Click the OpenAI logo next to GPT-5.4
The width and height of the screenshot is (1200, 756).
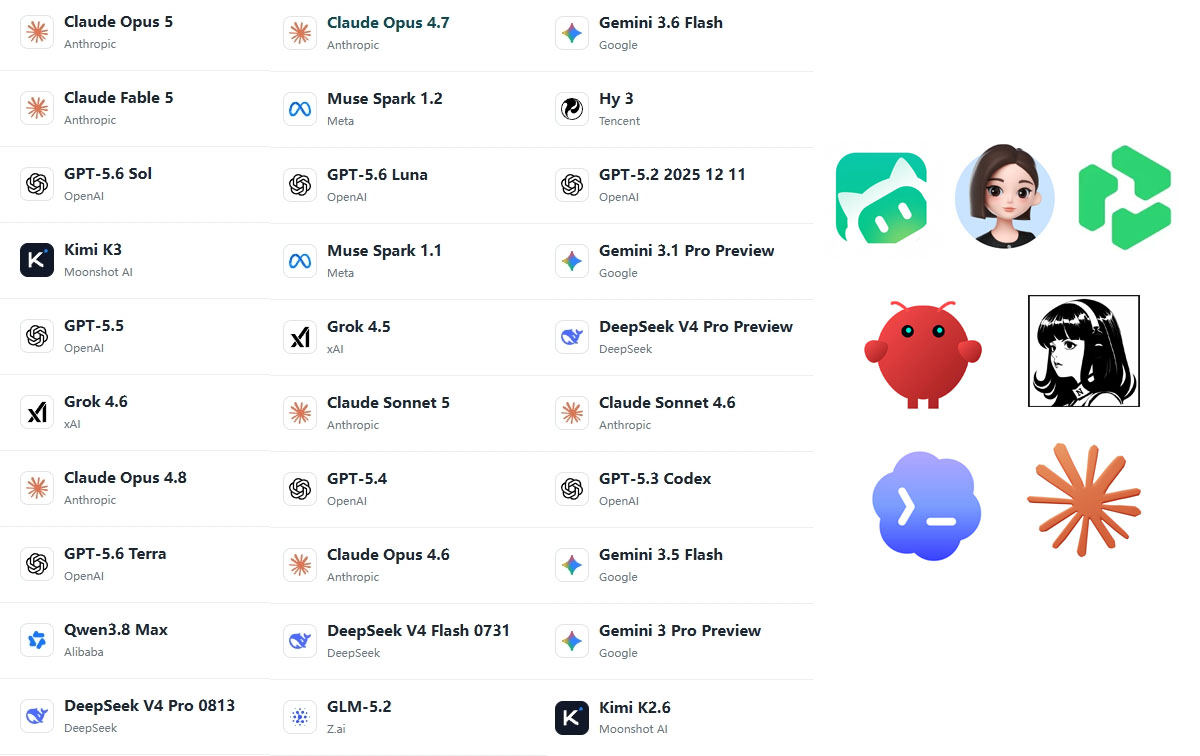pos(300,488)
